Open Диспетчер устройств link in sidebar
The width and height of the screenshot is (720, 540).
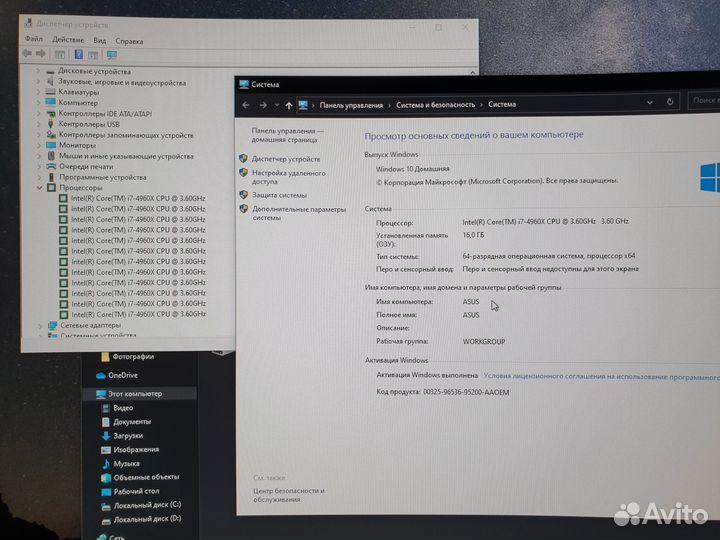pyautogui.click(x=286, y=159)
